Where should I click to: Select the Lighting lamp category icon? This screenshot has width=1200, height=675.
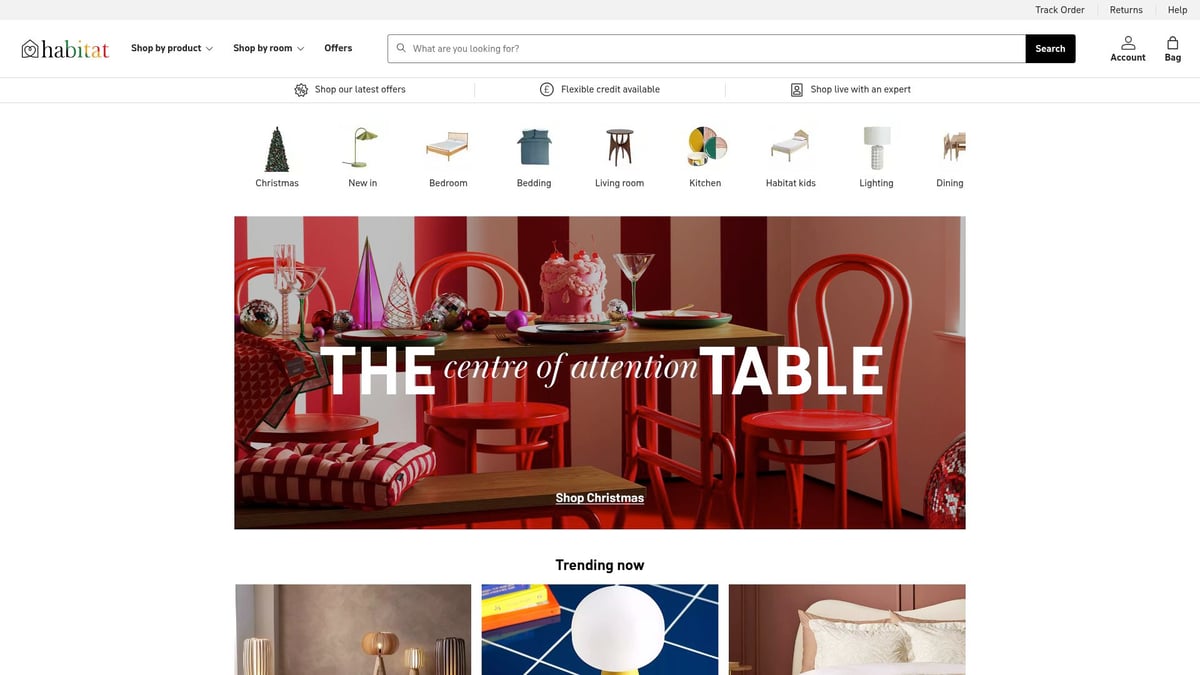876,148
